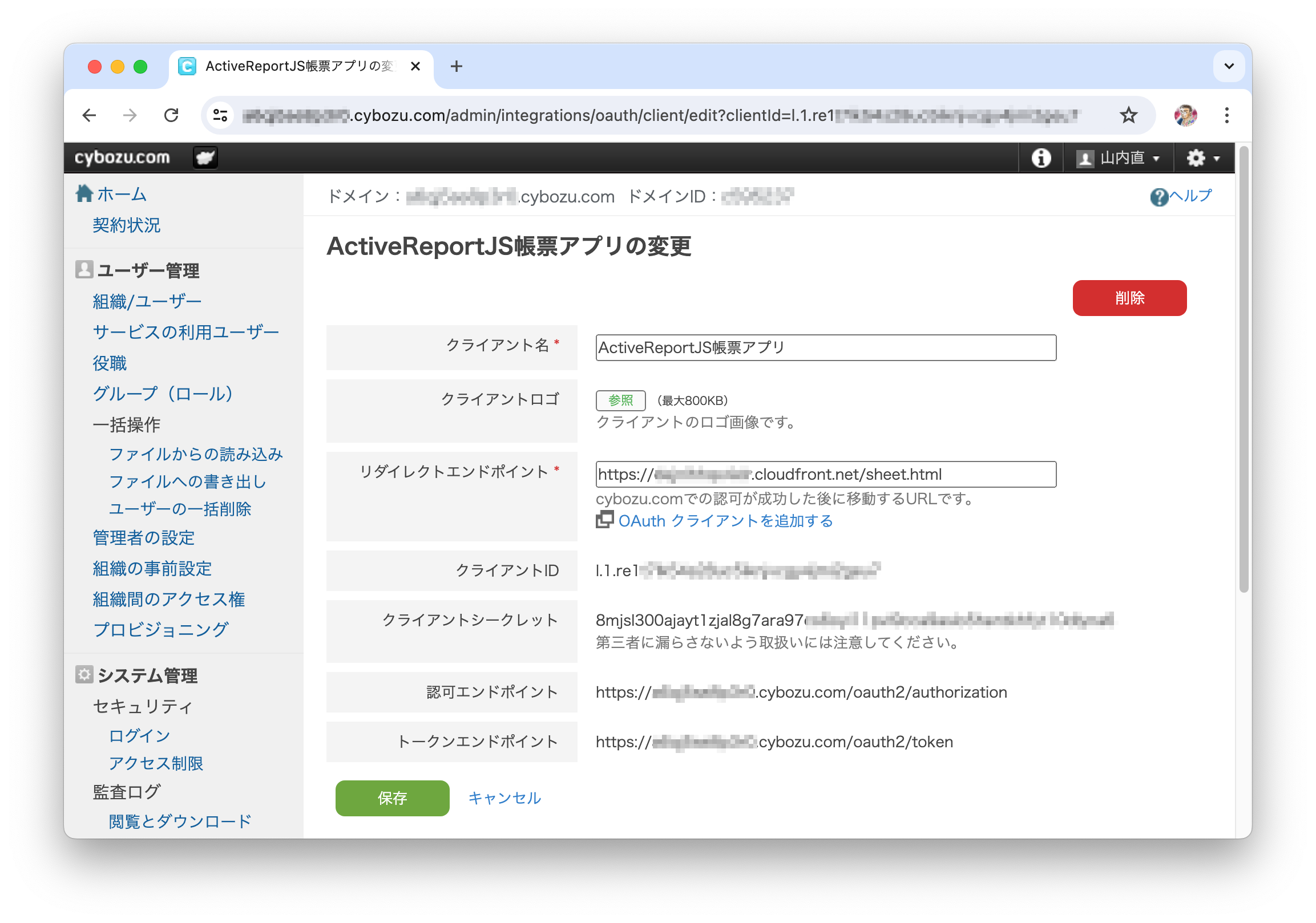This screenshot has height=923, width=1316.
Task: Open 管理者の設定
Action: (x=144, y=538)
